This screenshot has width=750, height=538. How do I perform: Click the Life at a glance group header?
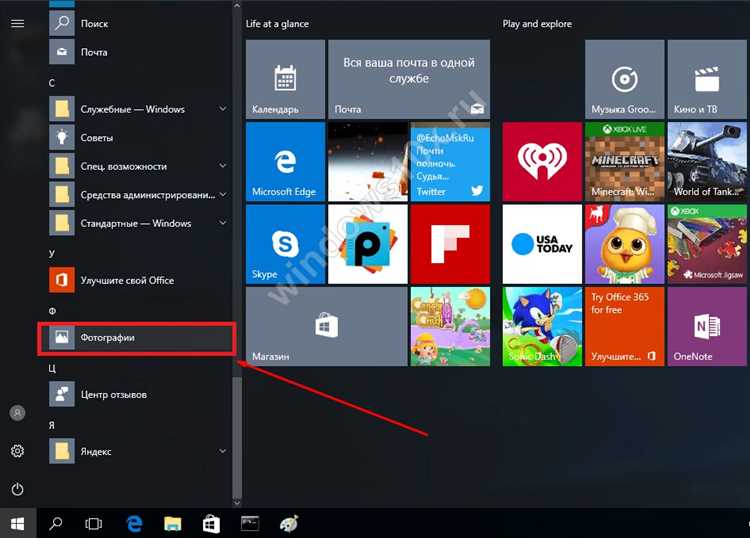click(x=277, y=24)
